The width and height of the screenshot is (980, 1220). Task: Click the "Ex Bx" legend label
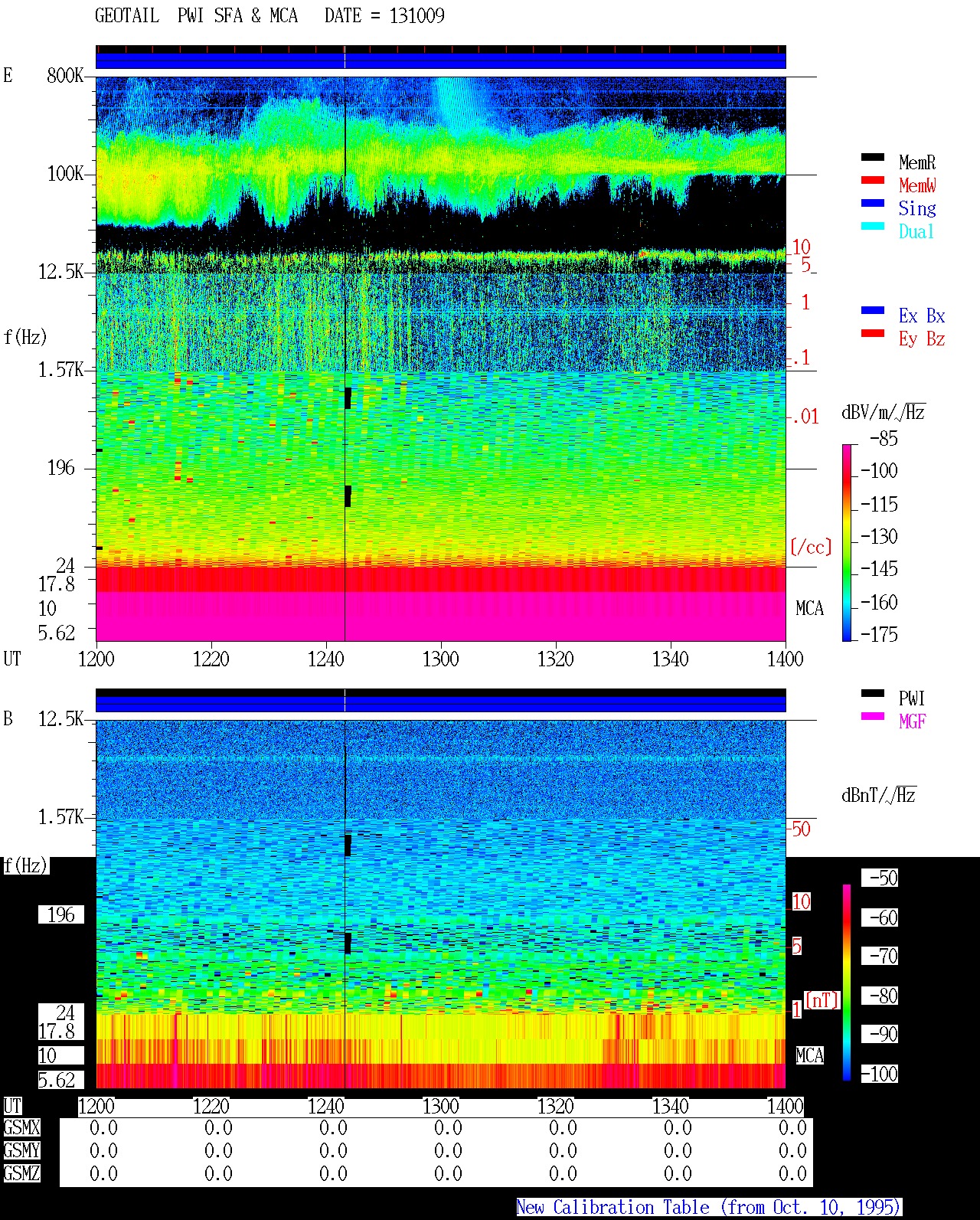pos(922,316)
